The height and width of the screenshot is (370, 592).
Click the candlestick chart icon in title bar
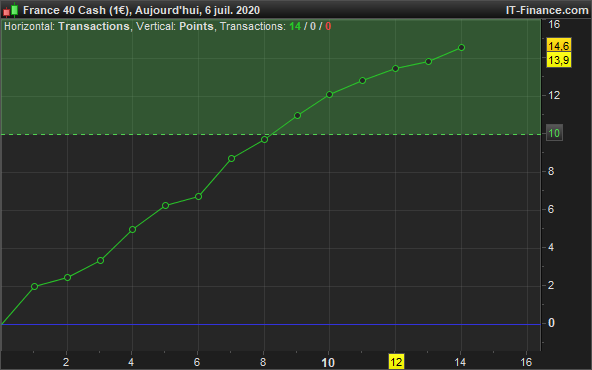[11, 10]
